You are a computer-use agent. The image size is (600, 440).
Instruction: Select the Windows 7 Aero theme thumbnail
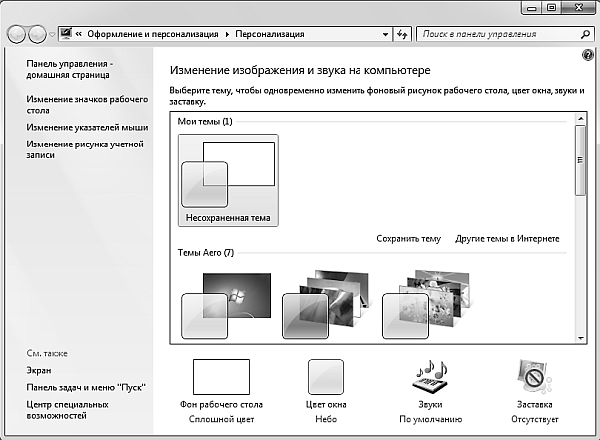click(226, 306)
